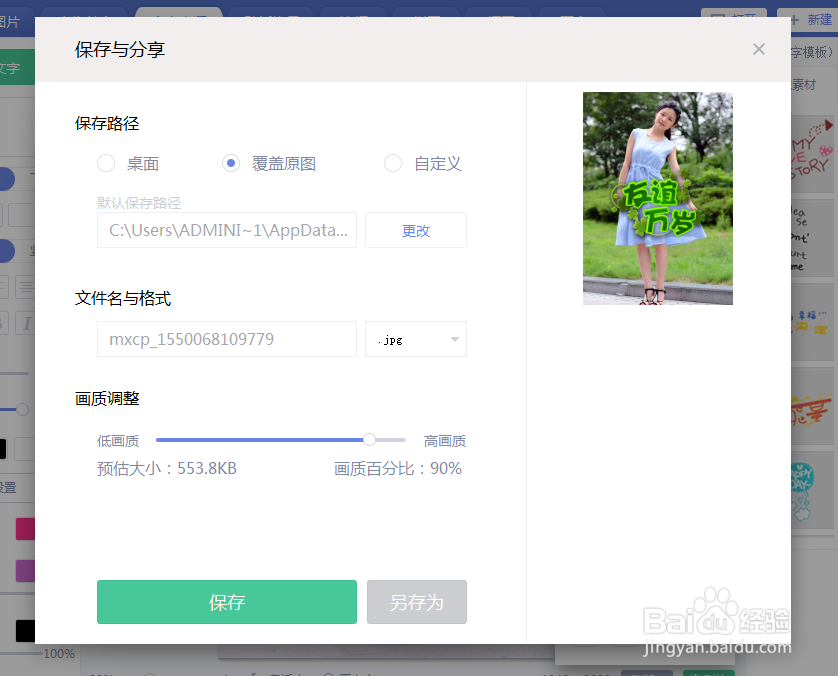This screenshot has width=838, height=676.
Task: Choose the 自定义 save path option
Action: 393,163
